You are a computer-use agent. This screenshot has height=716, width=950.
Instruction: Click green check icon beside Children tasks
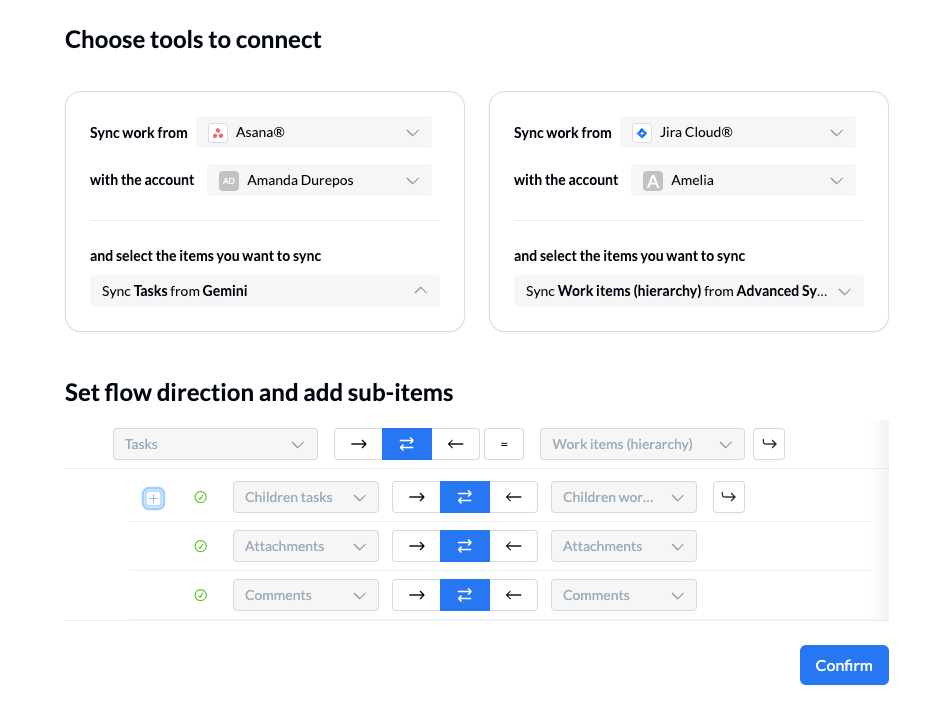(200, 497)
